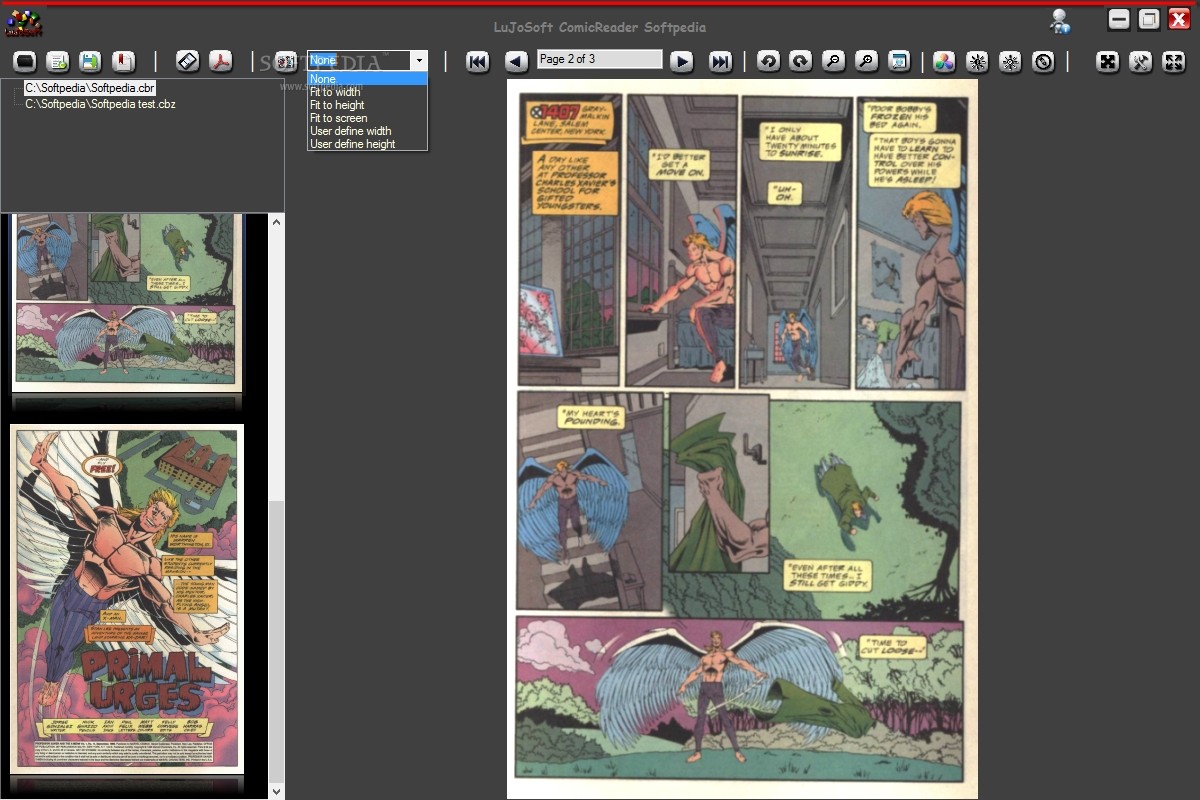
Task: Click the red Adobe PDF export icon
Action: (221, 62)
